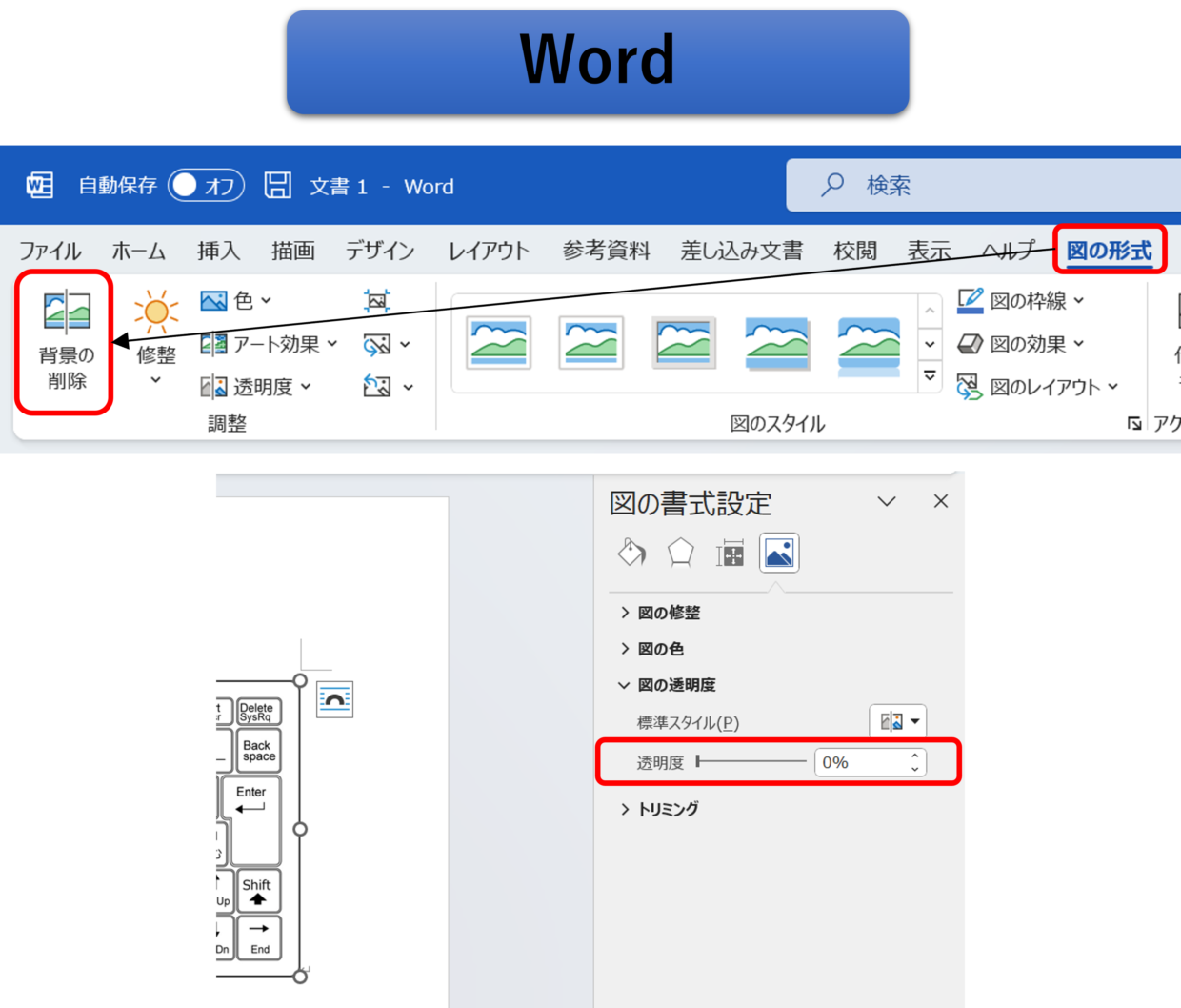The height and width of the screenshot is (1008, 1181).
Task: Open the 参考資料 tab
Action: pos(606,251)
